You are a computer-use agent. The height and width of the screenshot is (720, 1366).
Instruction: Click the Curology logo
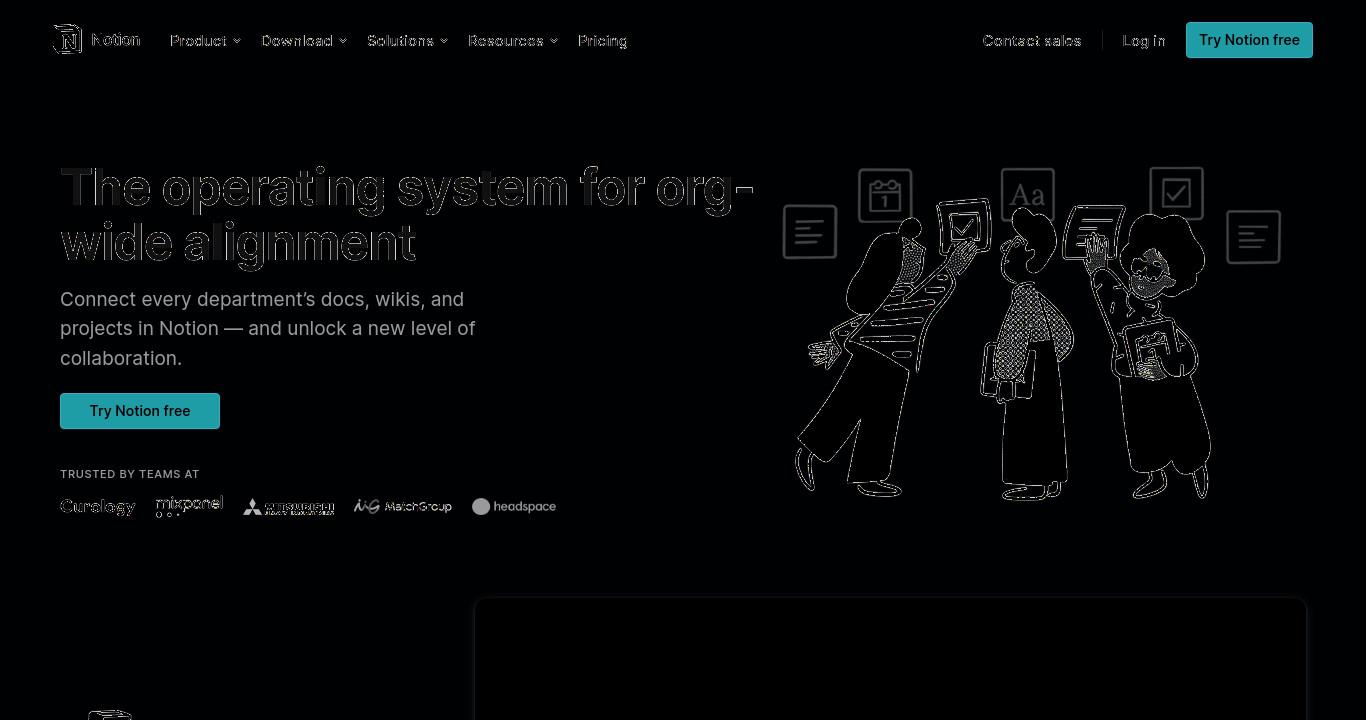pos(98,507)
